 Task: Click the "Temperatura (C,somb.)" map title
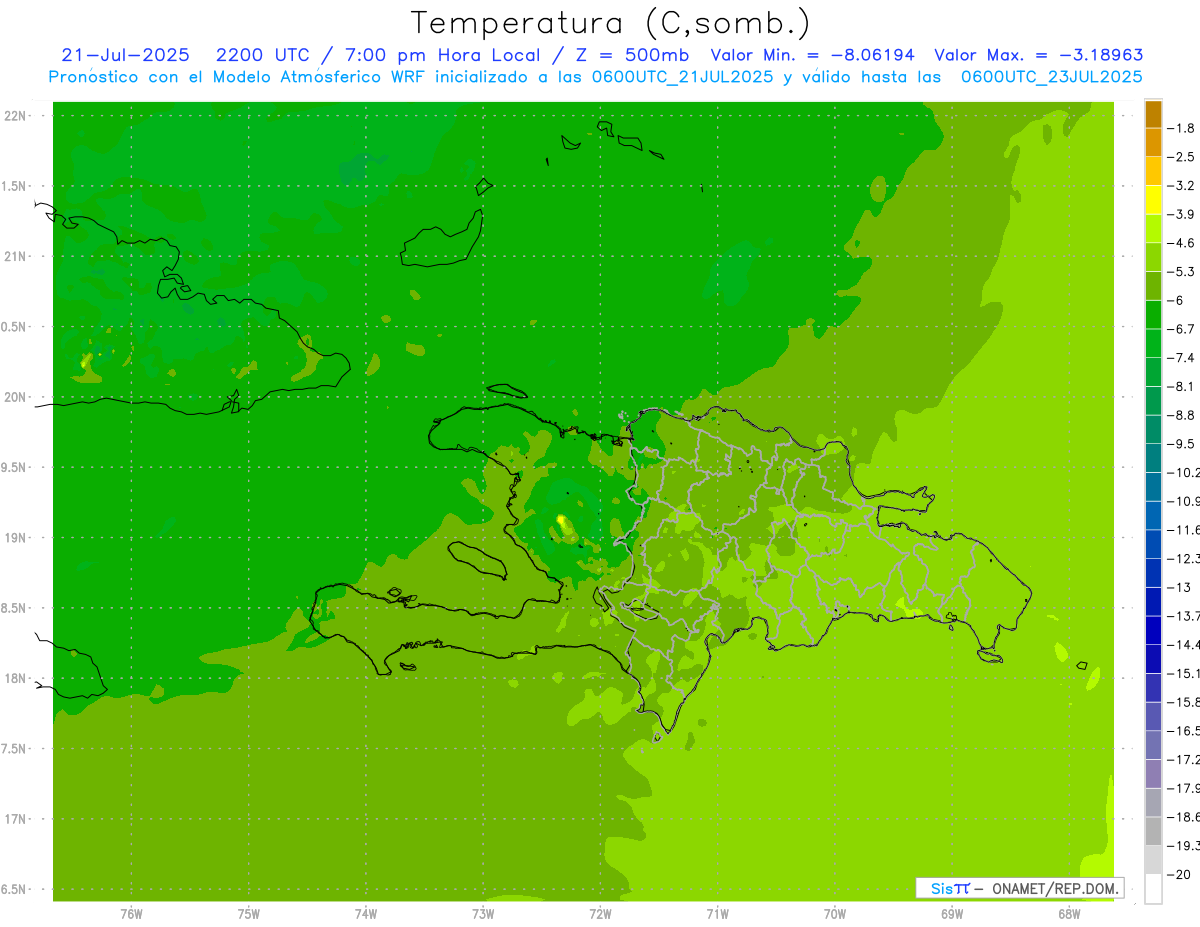(x=610, y=23)
